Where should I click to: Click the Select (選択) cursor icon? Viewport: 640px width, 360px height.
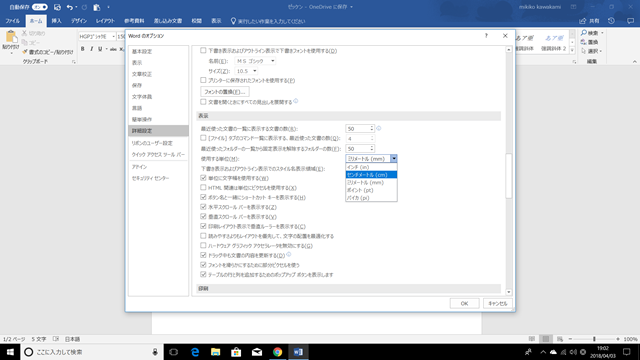(584, 51)
